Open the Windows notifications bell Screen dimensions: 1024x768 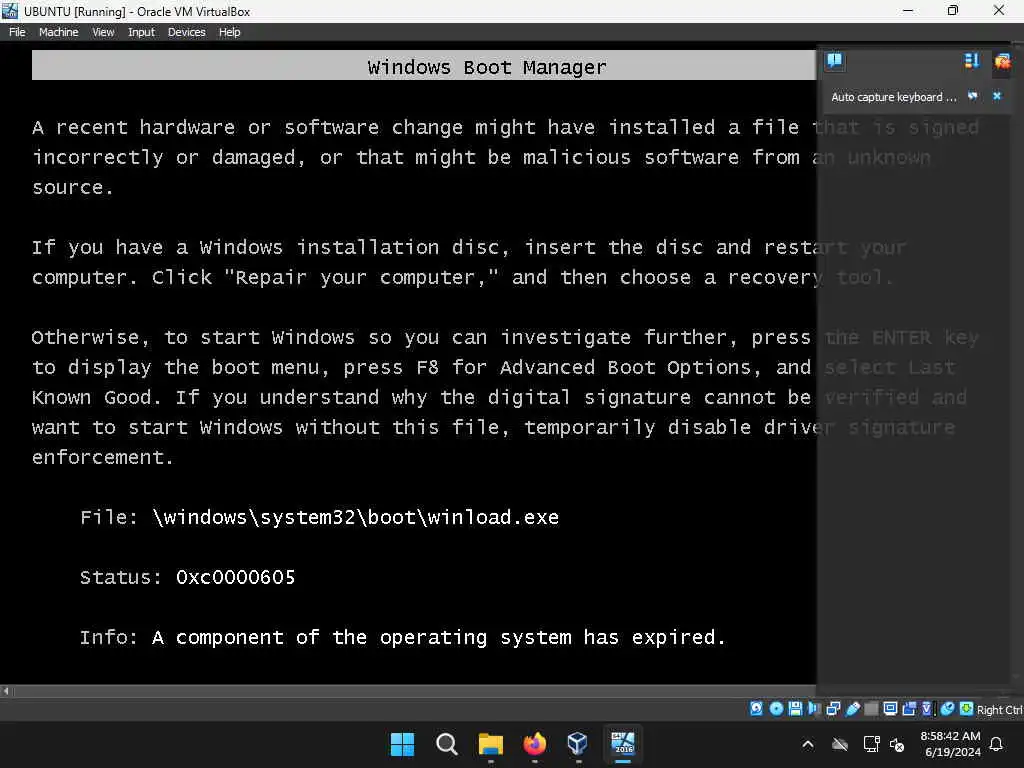point(997,744)
